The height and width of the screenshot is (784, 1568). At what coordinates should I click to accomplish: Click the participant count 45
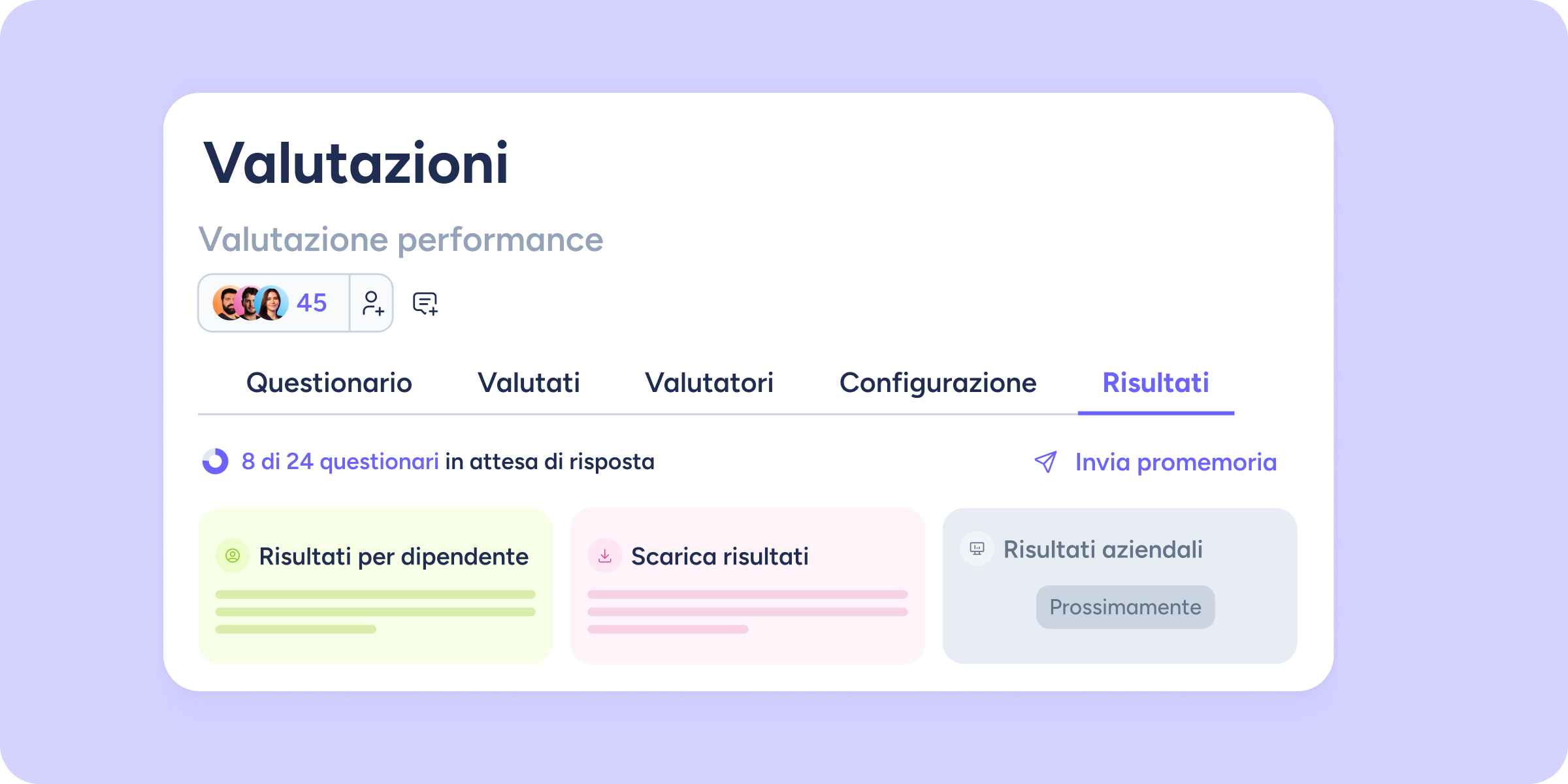(x=312, y=303)
